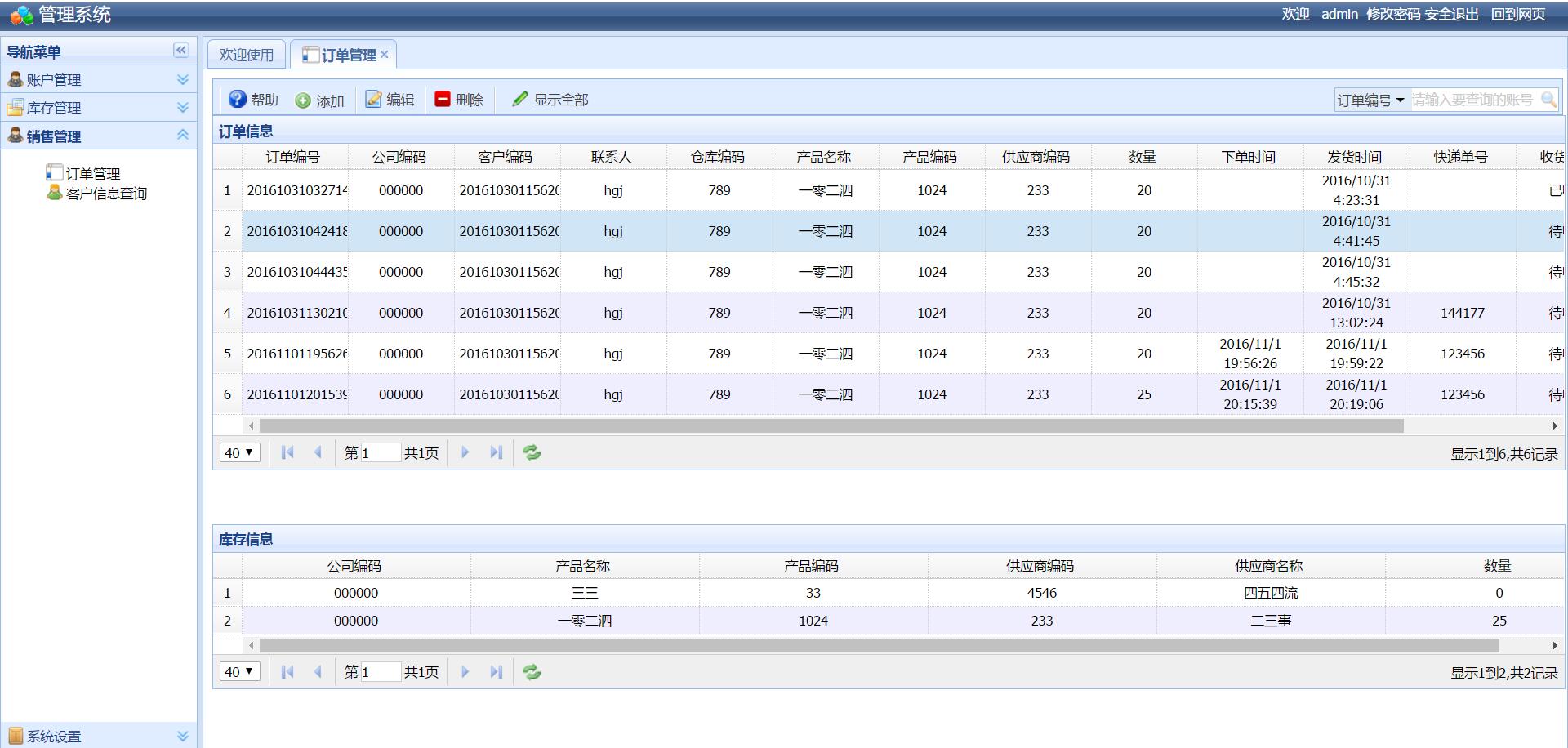The image size is (1568, 748).
Task: Switch to the 欢迎使用 tab
Action: coord(247,55)
